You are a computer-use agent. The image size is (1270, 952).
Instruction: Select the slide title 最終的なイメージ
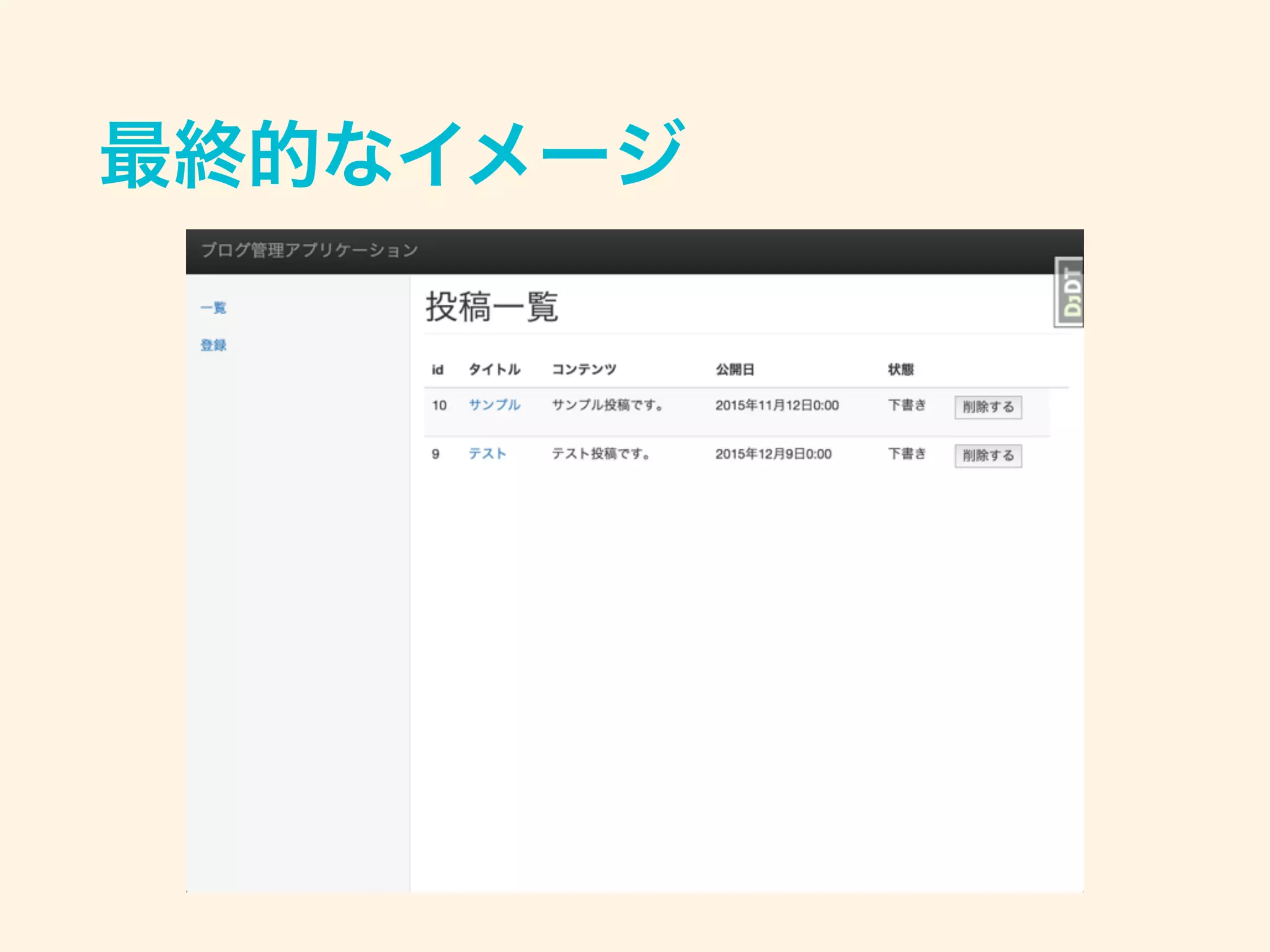point(393,154)
